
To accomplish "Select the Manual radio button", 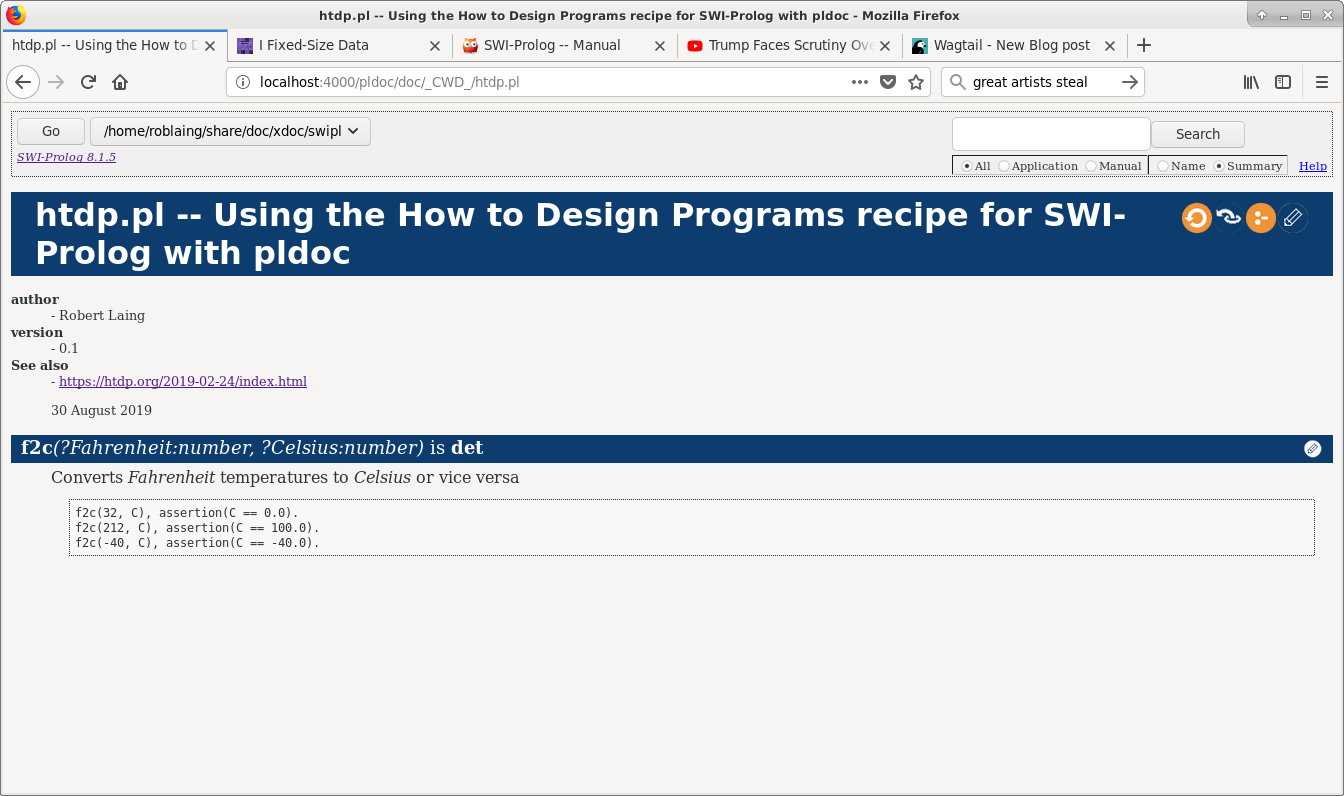I will 1091,166.
